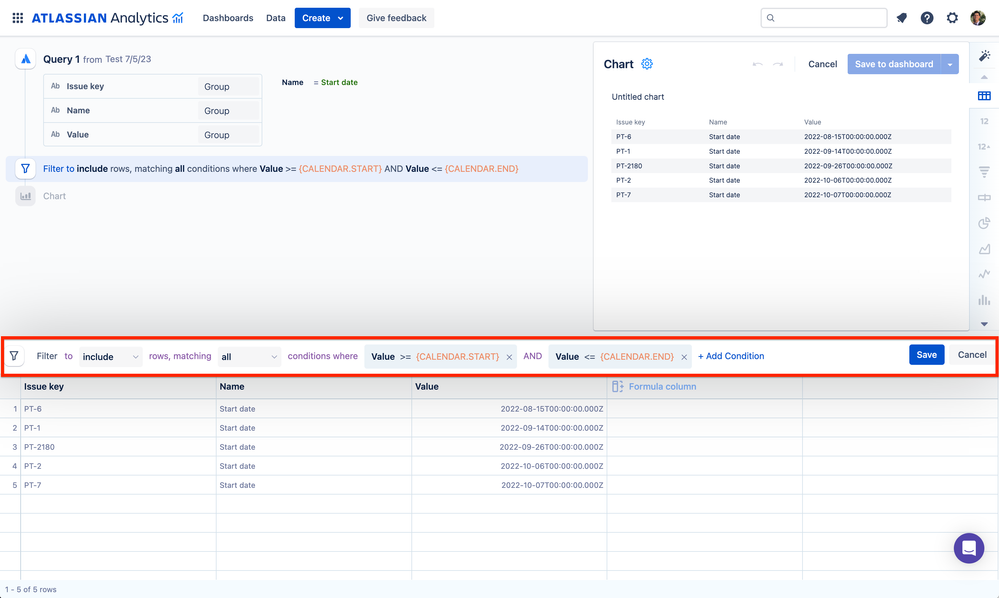Select the bar chart type icon
The width and height of the screenshot is (999, 598).
tap(984, 300)
